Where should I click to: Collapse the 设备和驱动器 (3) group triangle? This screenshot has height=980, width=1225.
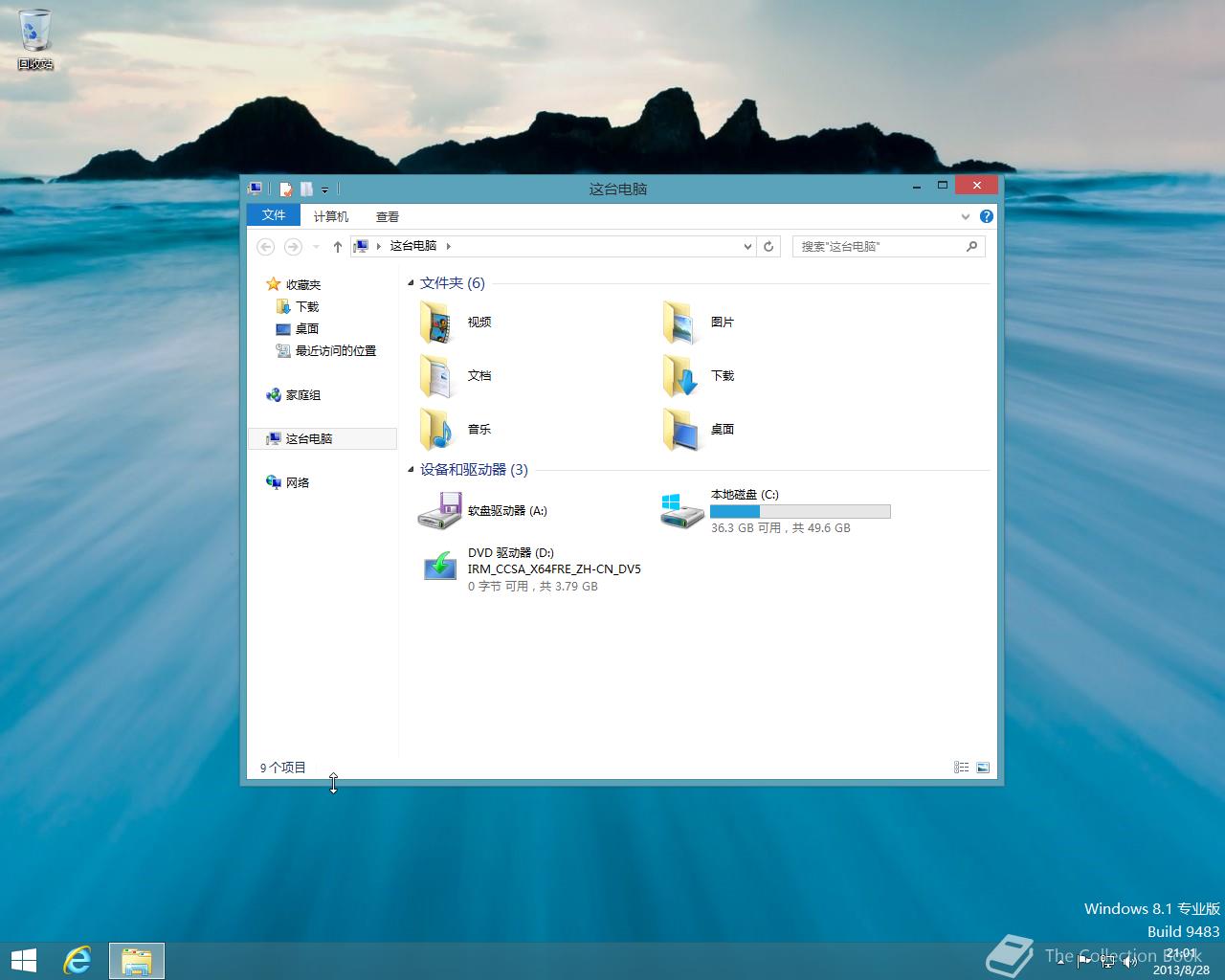coord(411,470)
